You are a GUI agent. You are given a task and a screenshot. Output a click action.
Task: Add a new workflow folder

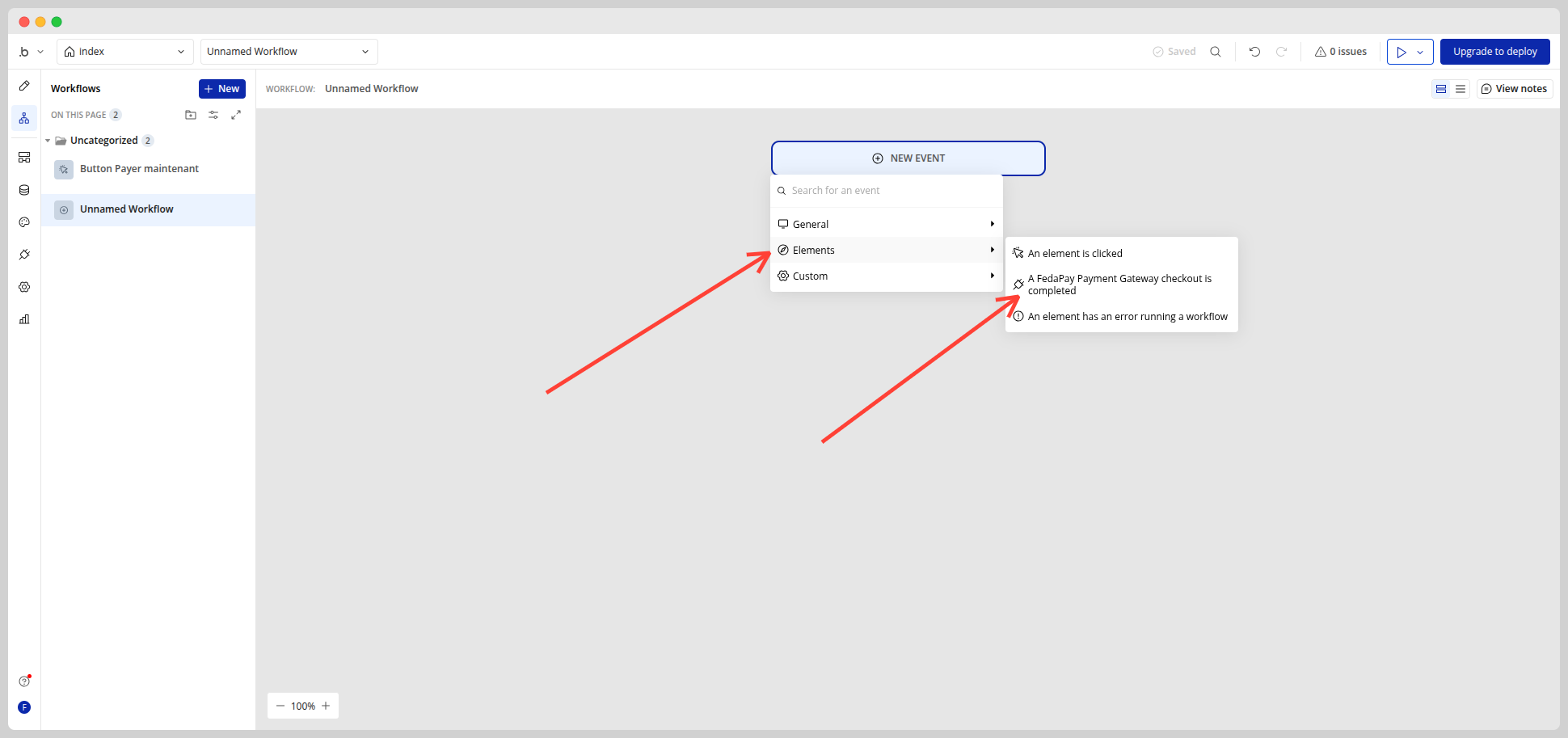click(191, 115)
